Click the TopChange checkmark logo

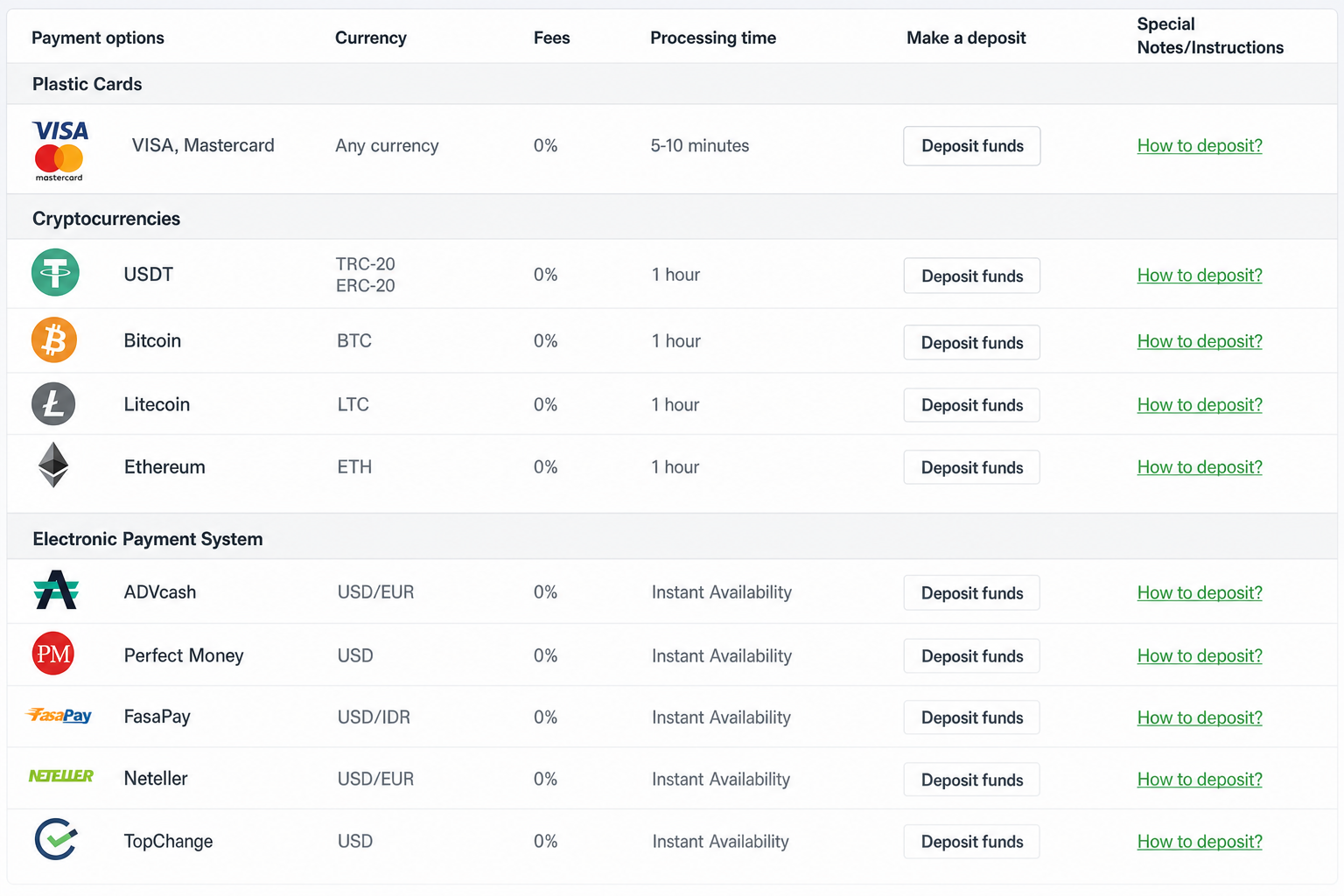(x=56, y=839)
